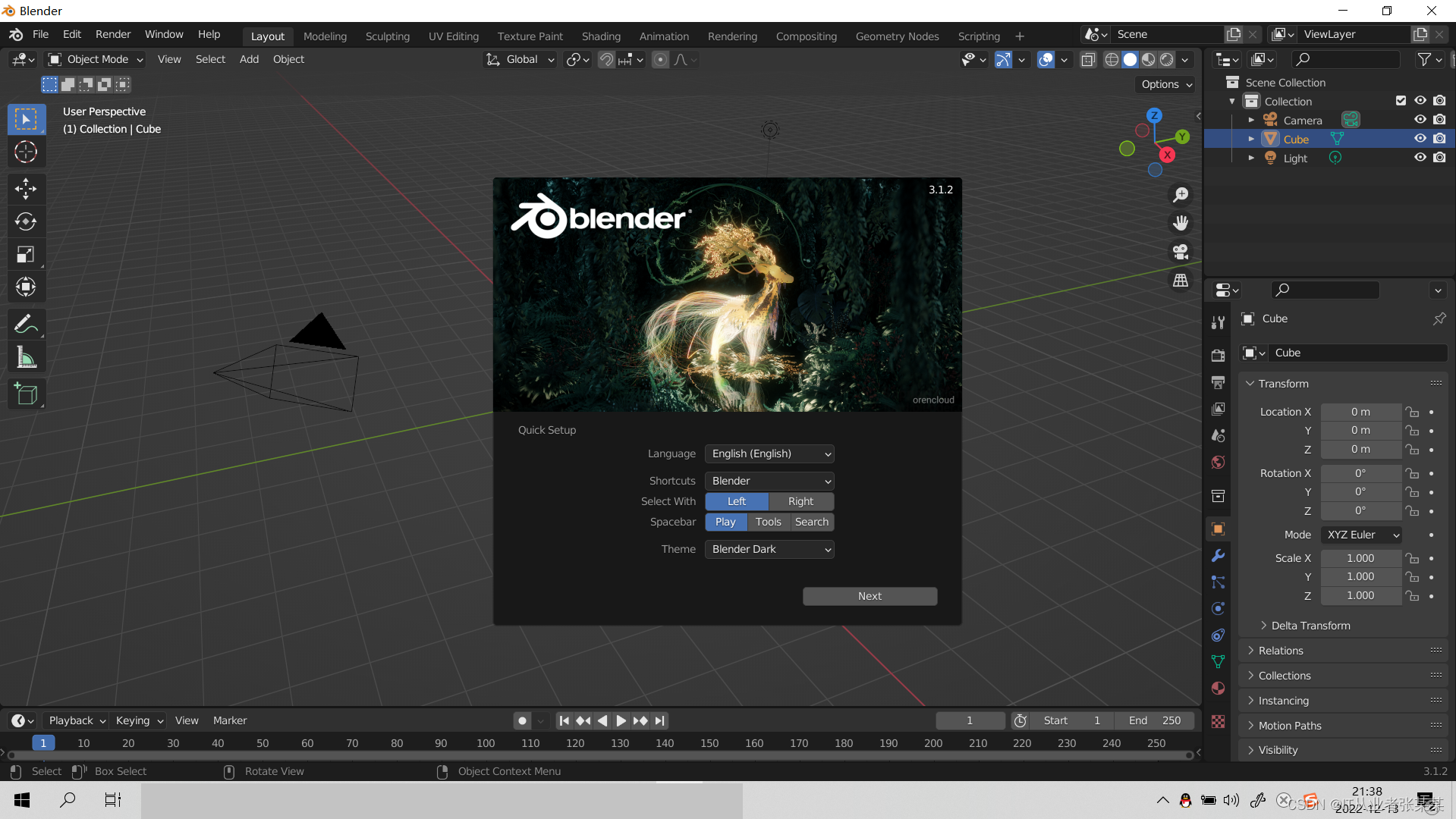The height and width of the screenshot is (819, 1456).
Task: Toggle auto keying record button
Action: tap(522, 720)
